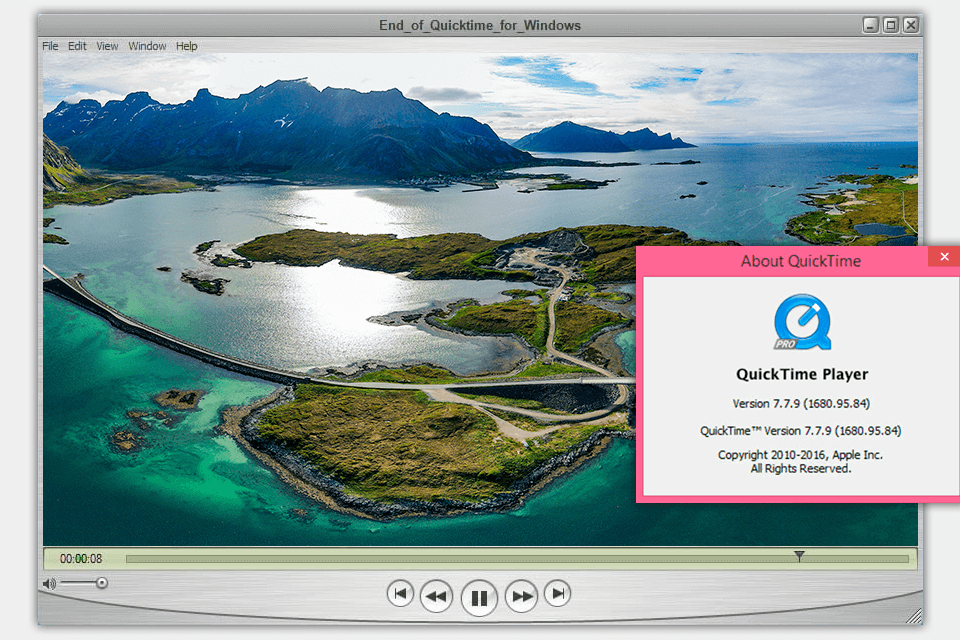Close the About QuickTime dialog

coord(944,257)
